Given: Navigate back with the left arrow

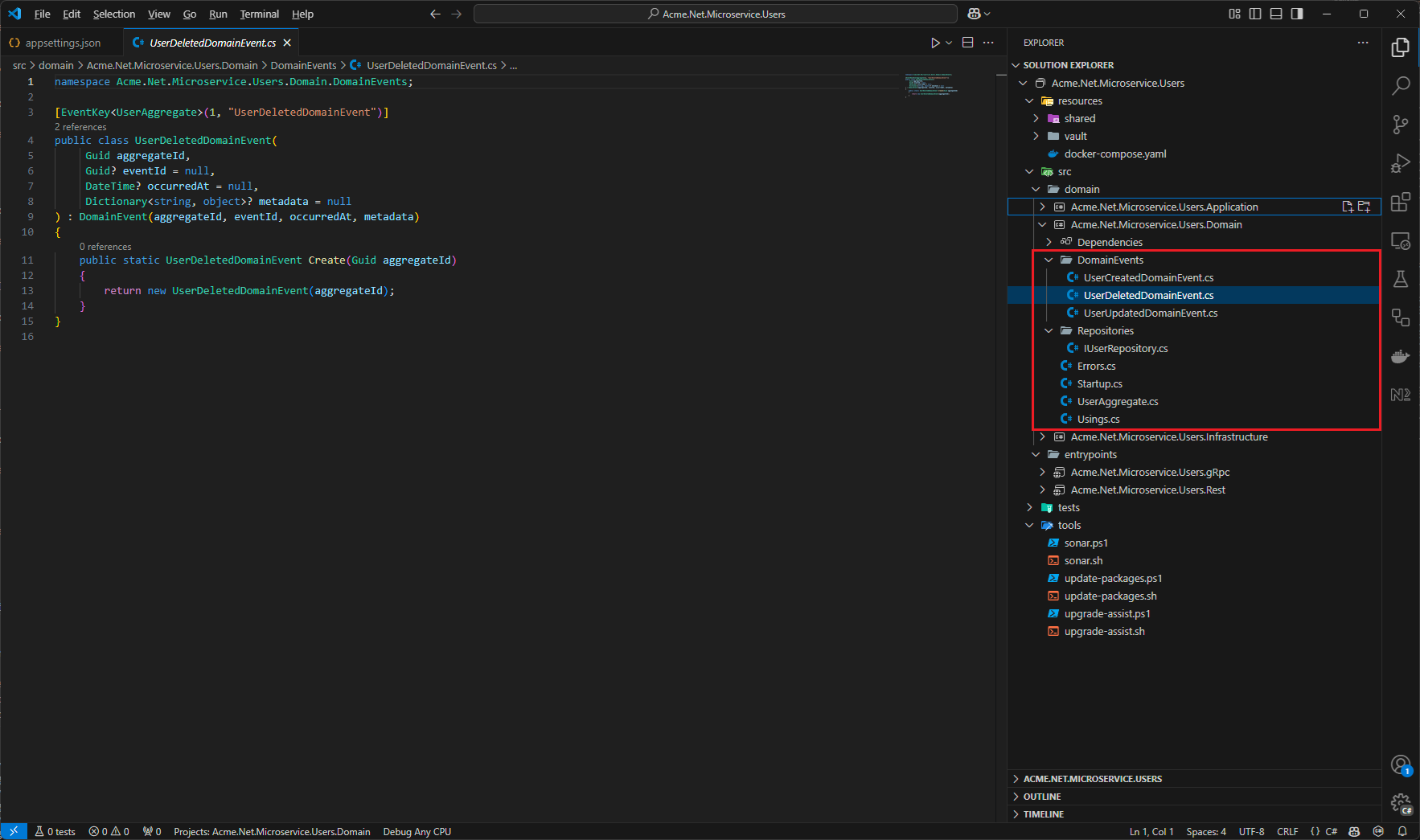Looking at the screenshot, I should (435, 14).
